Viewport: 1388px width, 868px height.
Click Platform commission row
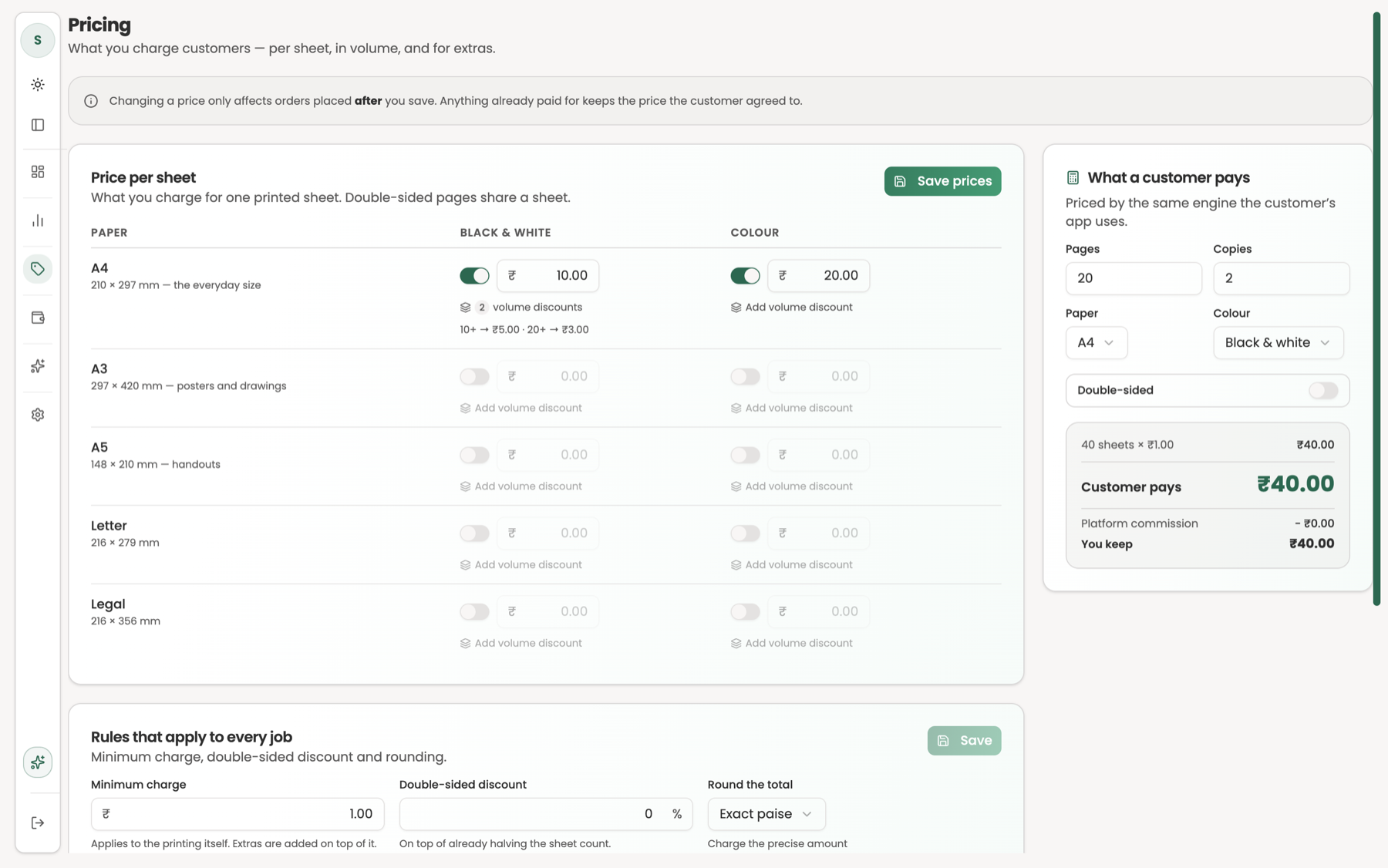click(x=1208, y=523)
